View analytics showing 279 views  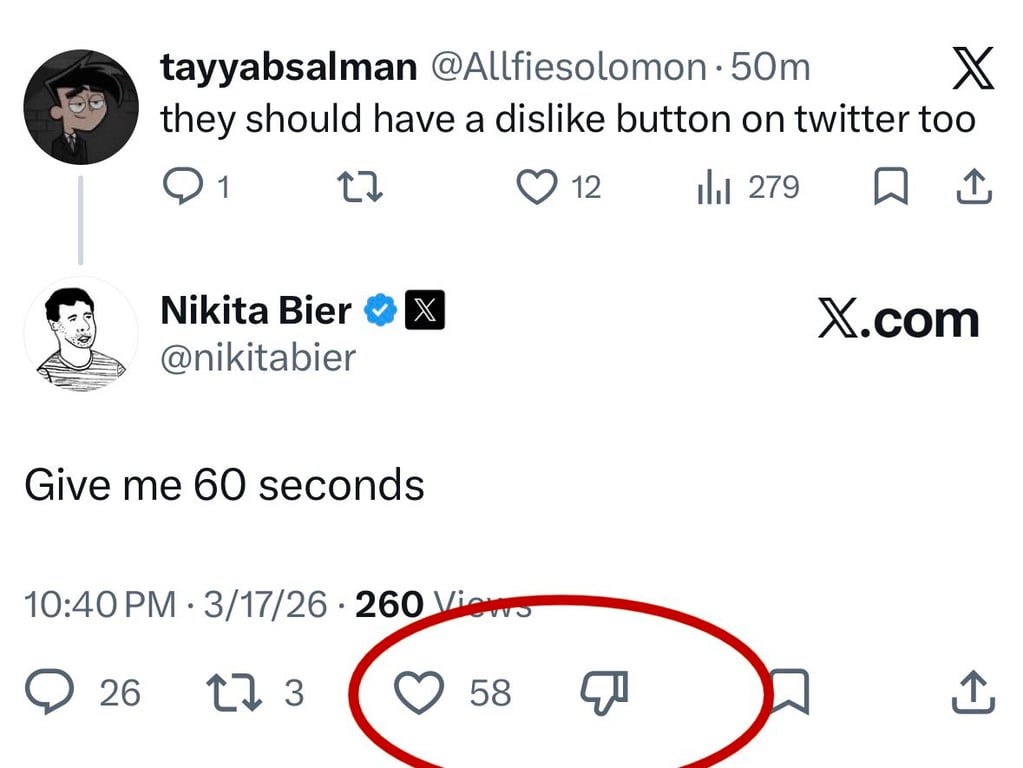pyautogui.click(x=713, y=187)
